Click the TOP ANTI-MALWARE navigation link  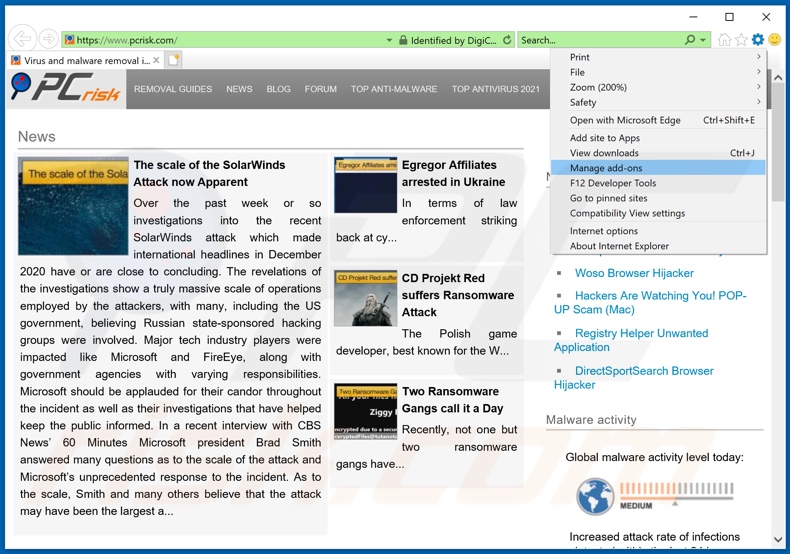394,89
